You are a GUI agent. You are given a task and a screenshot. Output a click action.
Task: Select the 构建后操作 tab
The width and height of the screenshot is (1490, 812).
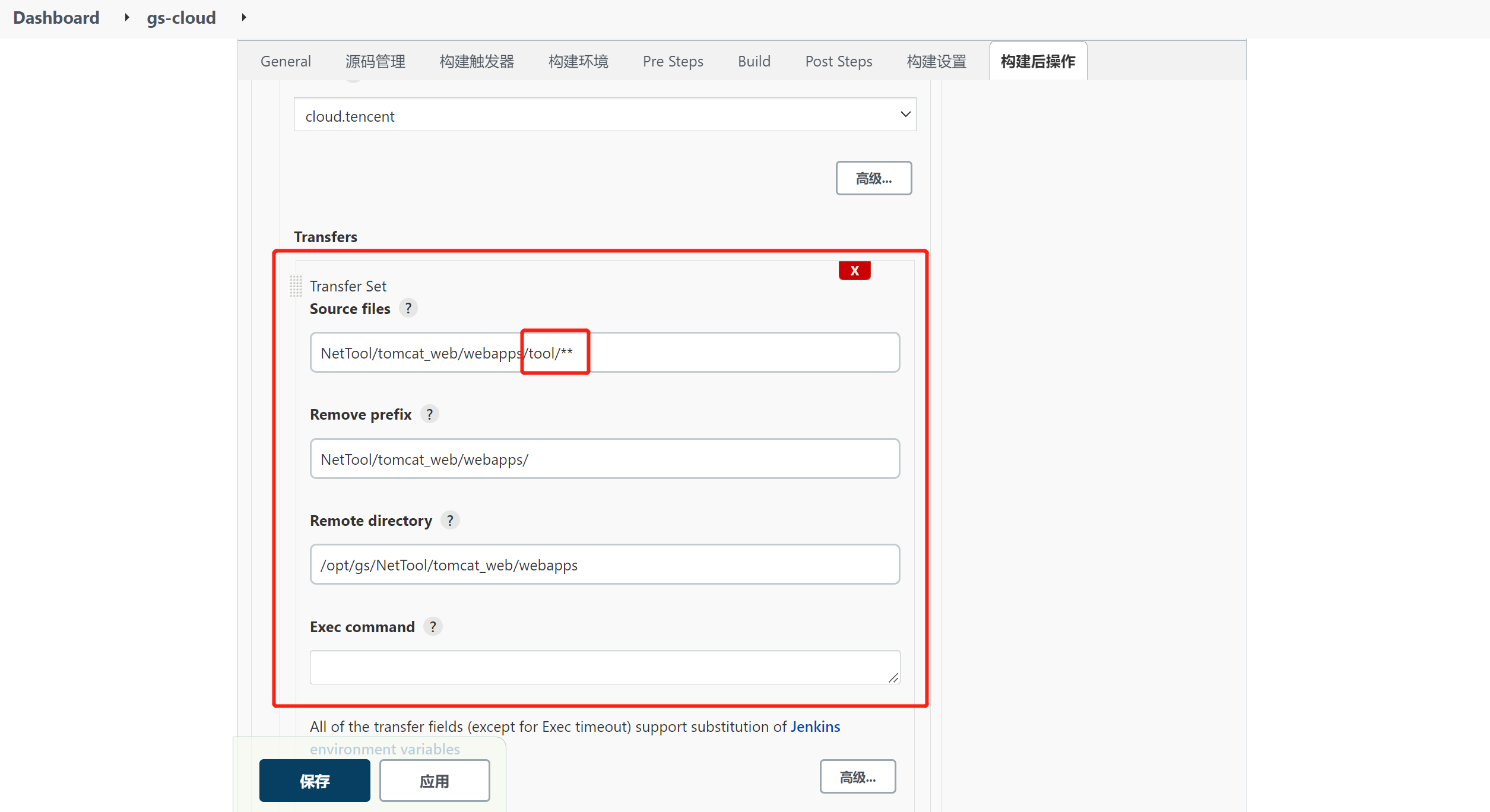pos(1038,61)
